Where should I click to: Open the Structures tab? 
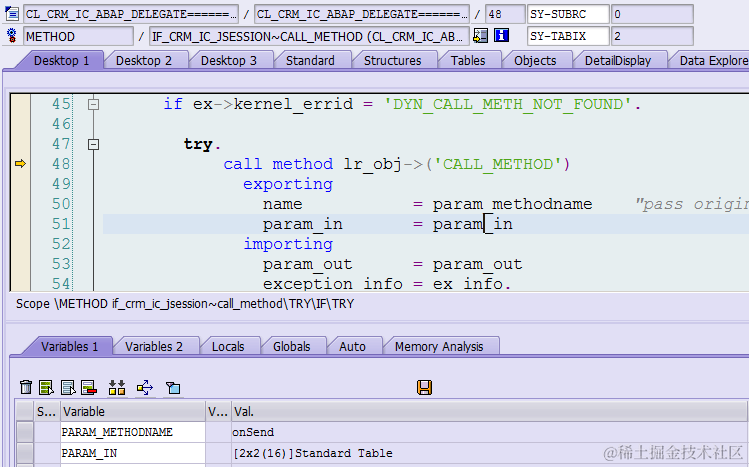coord(392,61)
